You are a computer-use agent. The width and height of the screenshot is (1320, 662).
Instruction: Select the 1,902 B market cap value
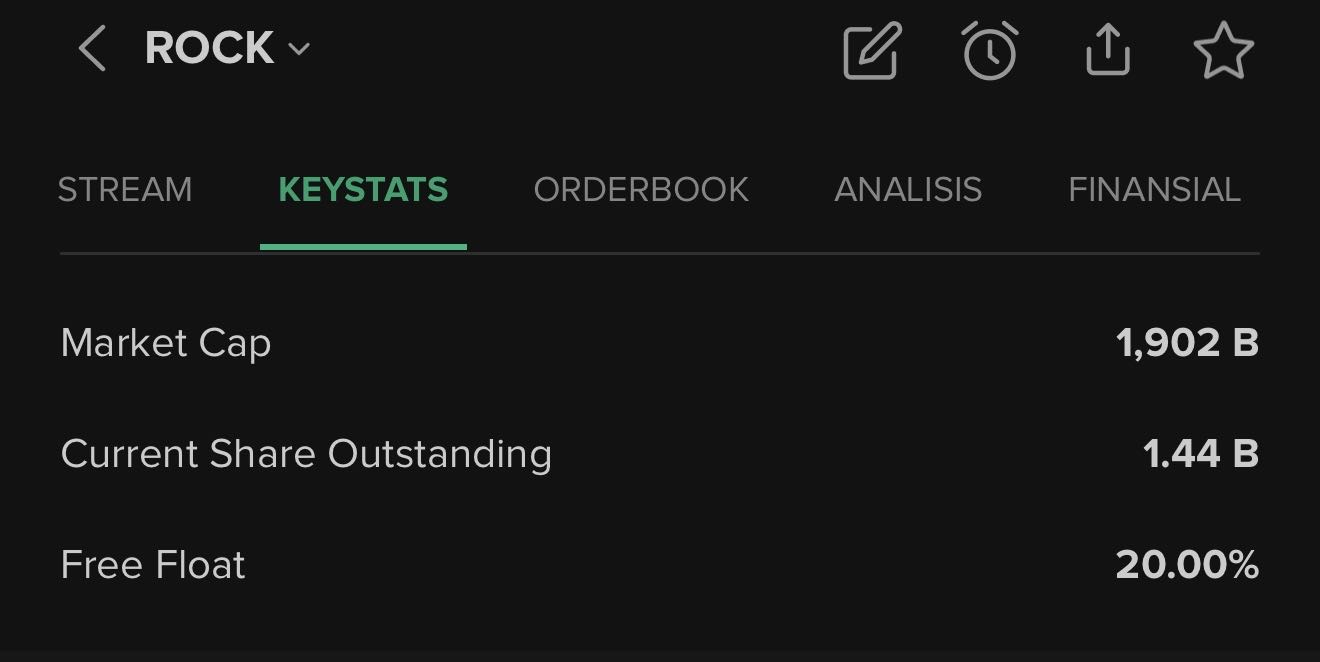click(1187, 343)
